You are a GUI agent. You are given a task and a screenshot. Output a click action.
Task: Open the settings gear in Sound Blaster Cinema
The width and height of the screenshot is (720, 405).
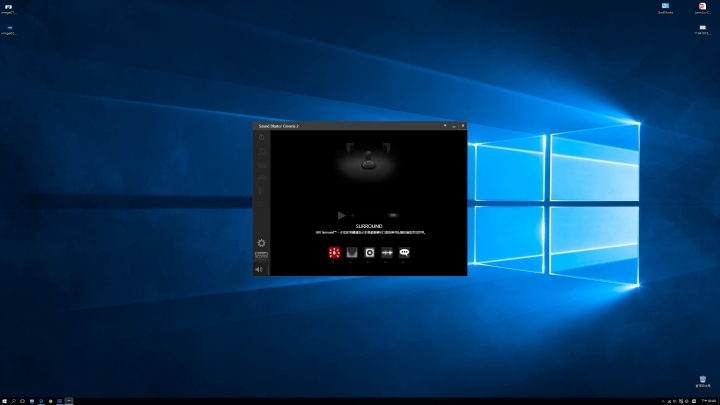point(261,243)
